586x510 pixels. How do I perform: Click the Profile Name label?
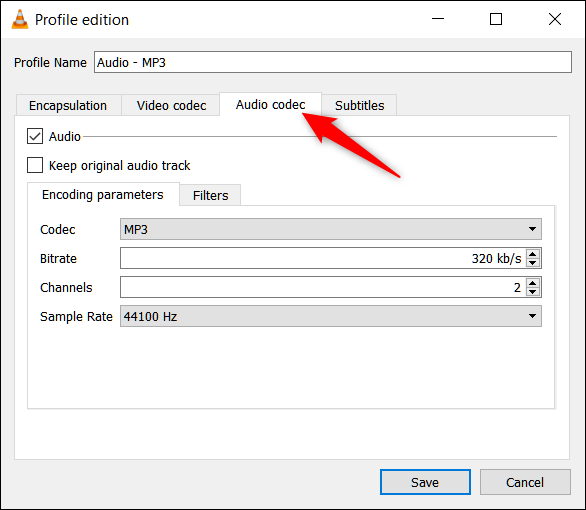(50, 62)
